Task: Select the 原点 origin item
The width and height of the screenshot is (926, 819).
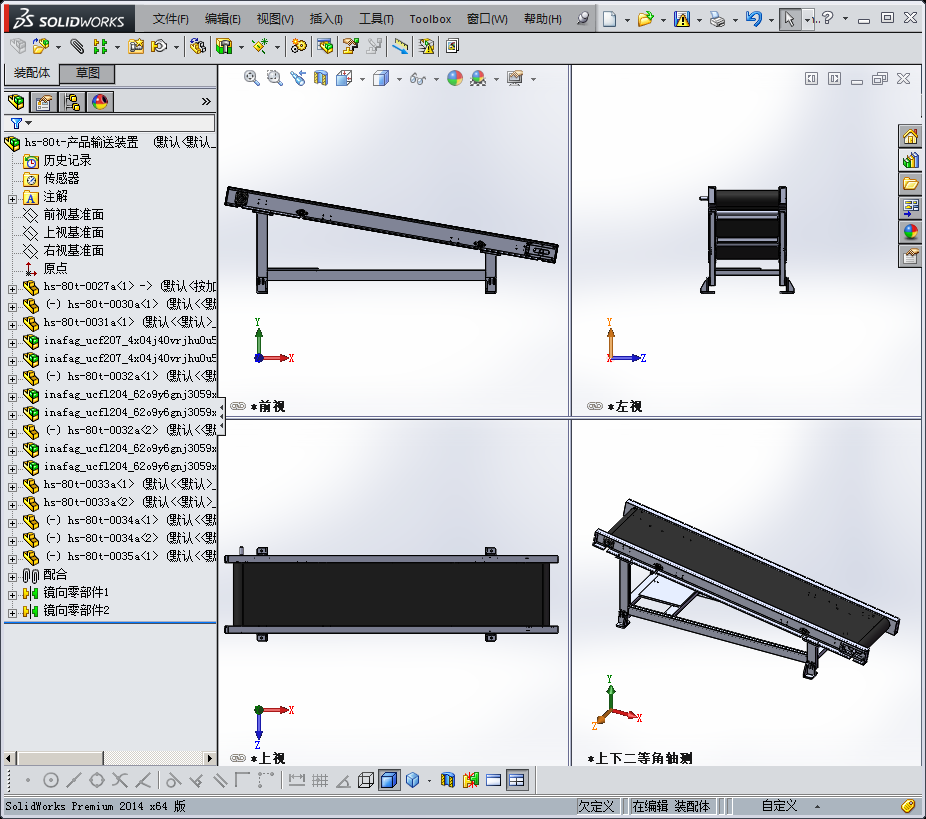Action: coord(56,269)
